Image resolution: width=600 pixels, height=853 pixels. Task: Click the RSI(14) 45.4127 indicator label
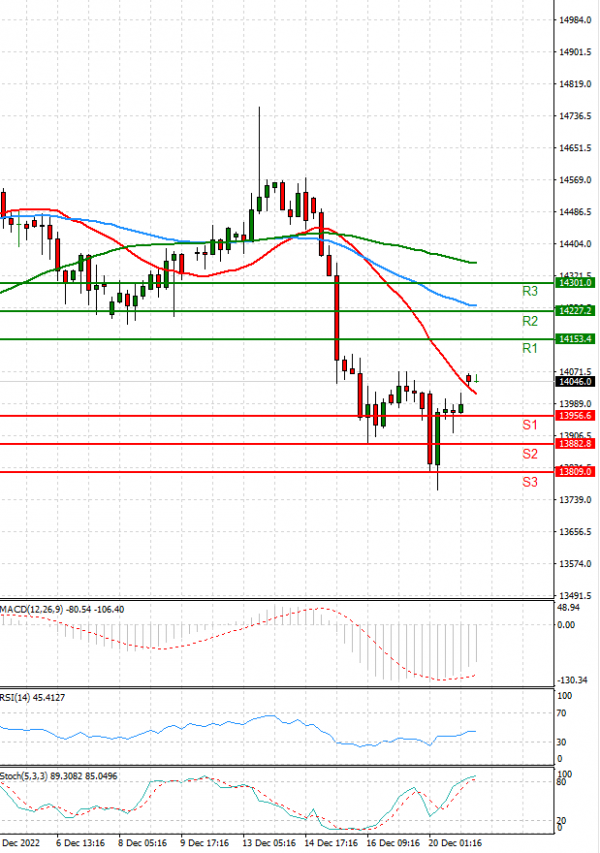(33, 697)
